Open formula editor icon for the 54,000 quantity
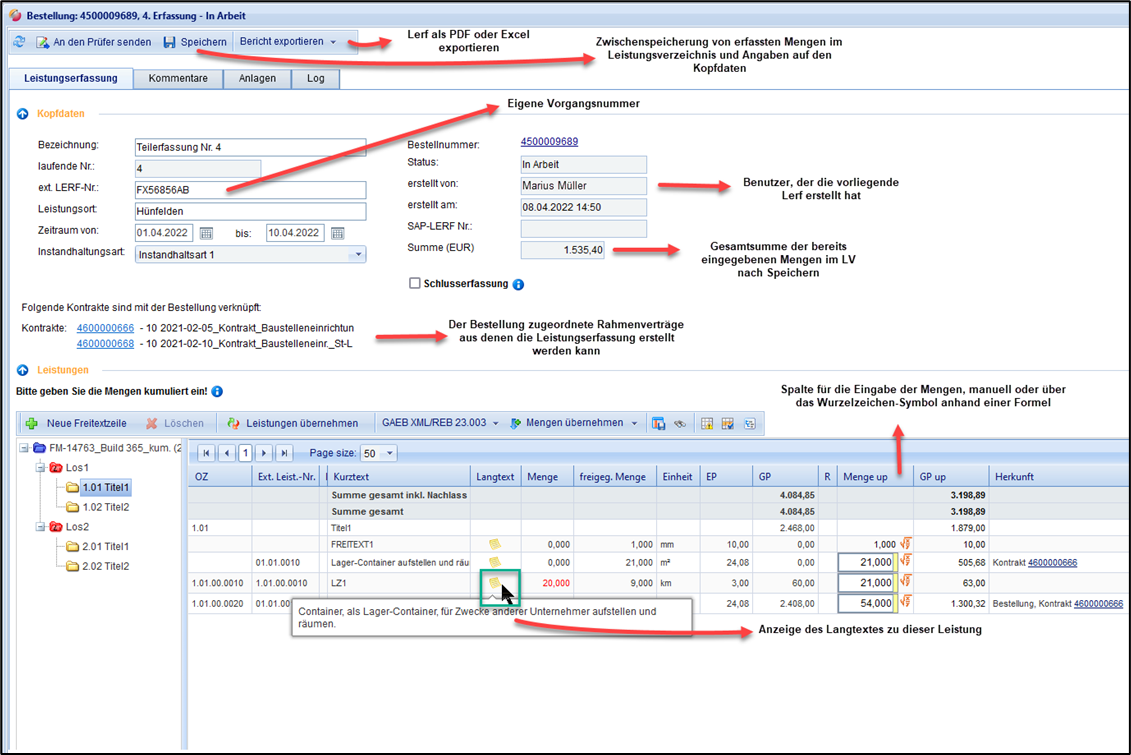 click(905, 603)
